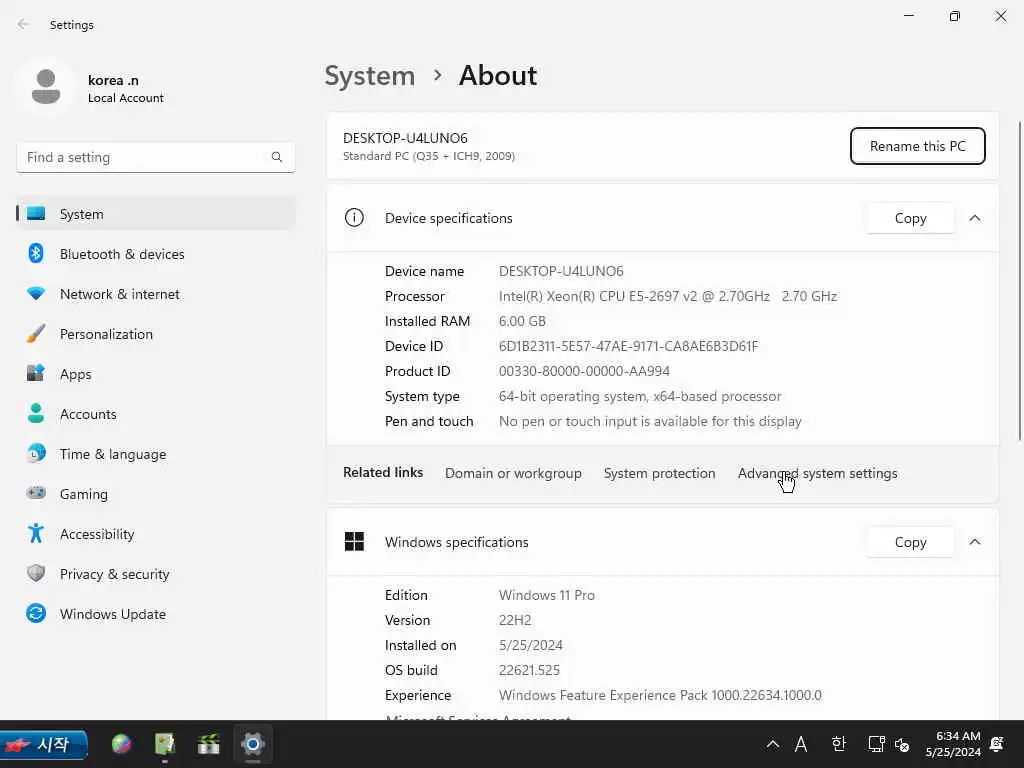The width and height of the screenshot is (1024, 768).
Task: Copy the Device specifications
Action: click(910, 218)
